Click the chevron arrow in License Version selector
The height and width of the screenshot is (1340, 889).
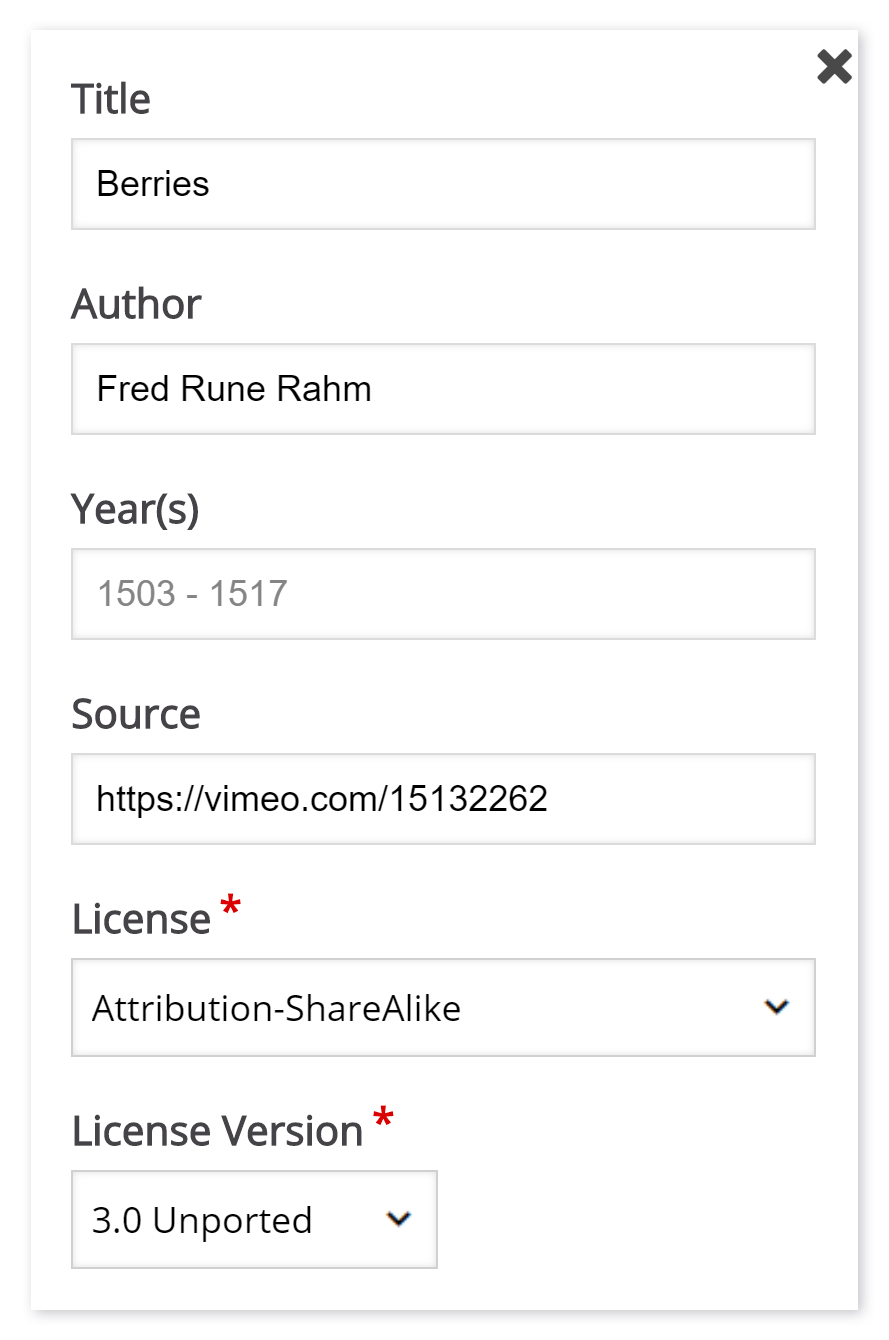(x=399, y=1219)
